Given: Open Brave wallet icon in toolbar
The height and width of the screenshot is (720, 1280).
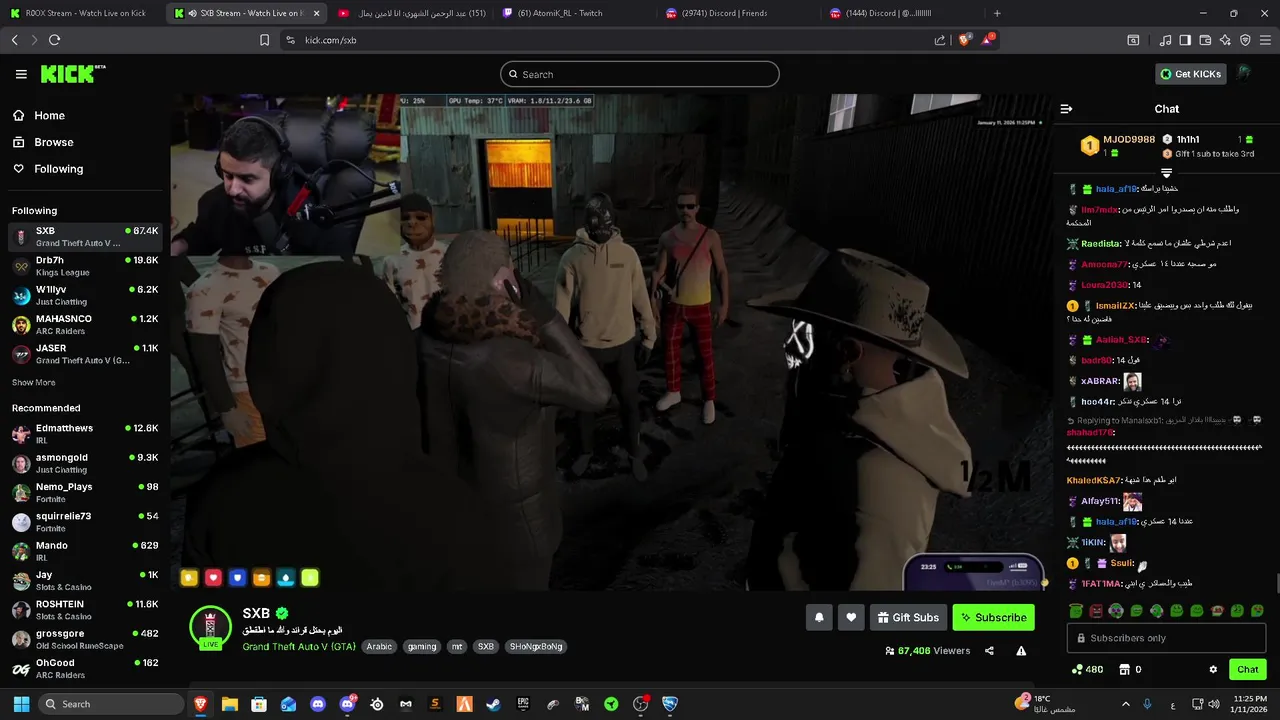Looking at the screenshot, I should pyautogui.click(x=1205, y=40).
